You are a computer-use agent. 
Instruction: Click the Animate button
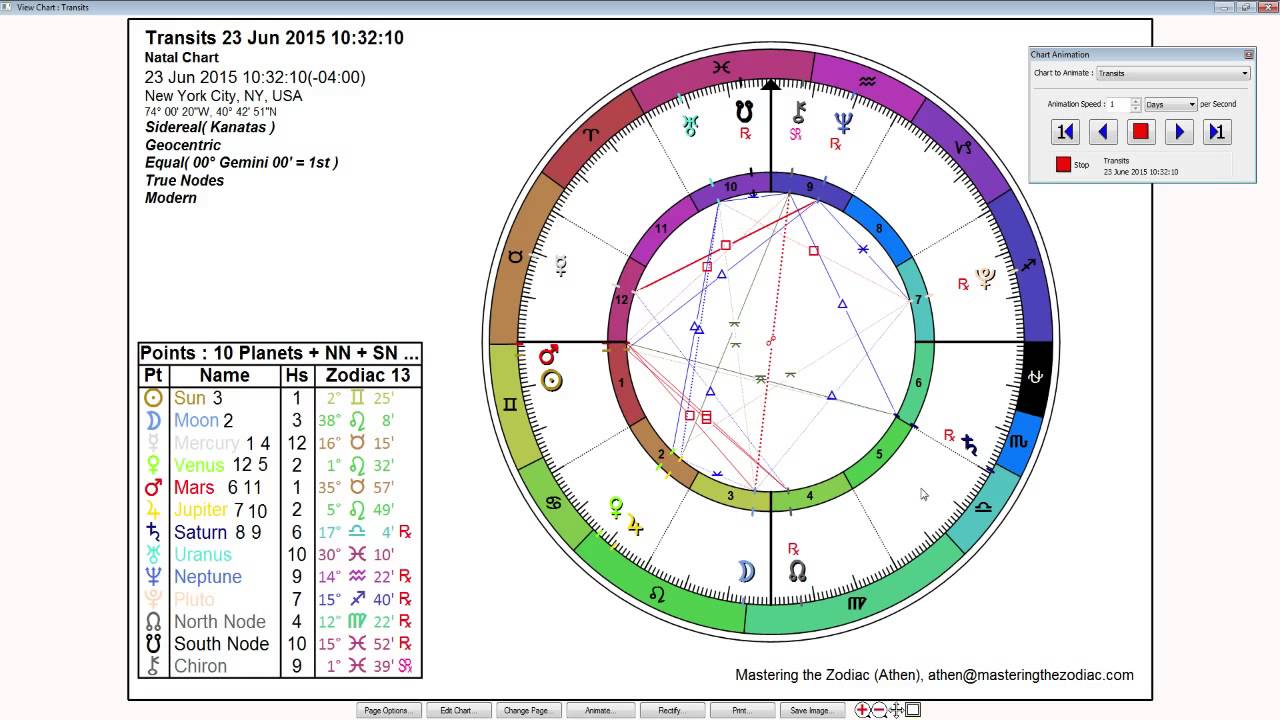[x=599, y=710]
